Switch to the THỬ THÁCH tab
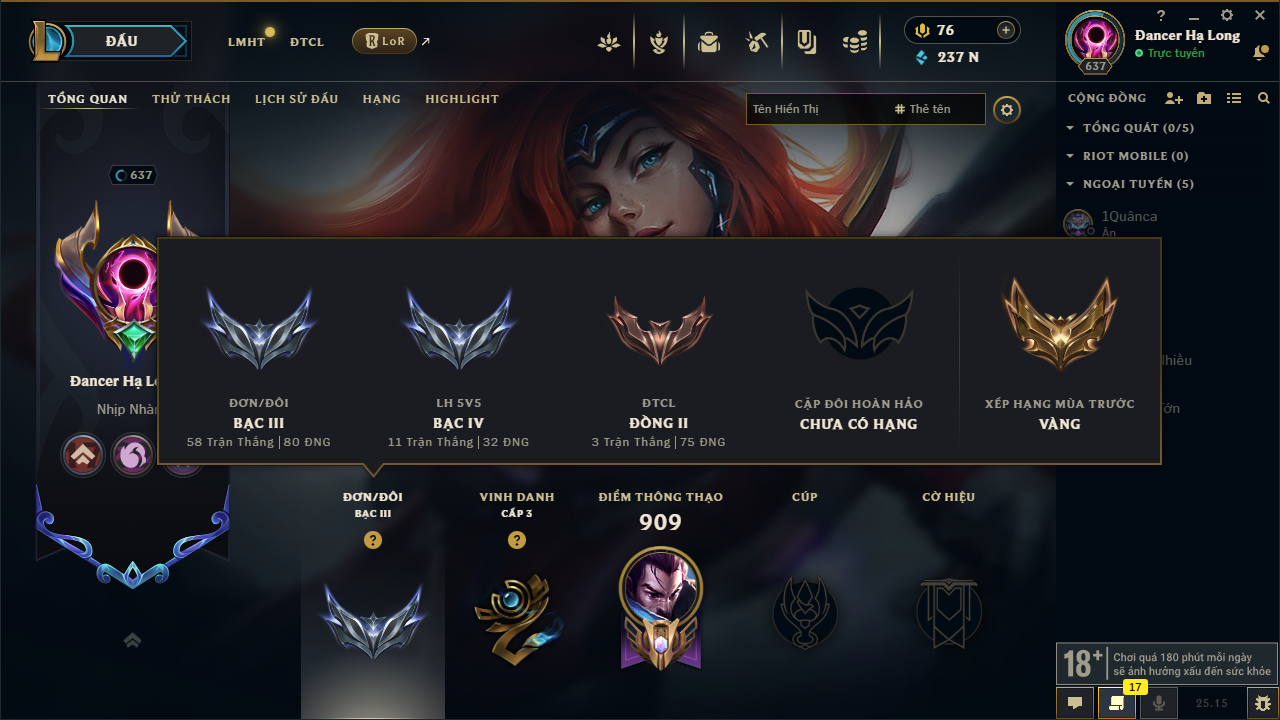The width and height of the screenshot is (1280, 720). [191, 99]
